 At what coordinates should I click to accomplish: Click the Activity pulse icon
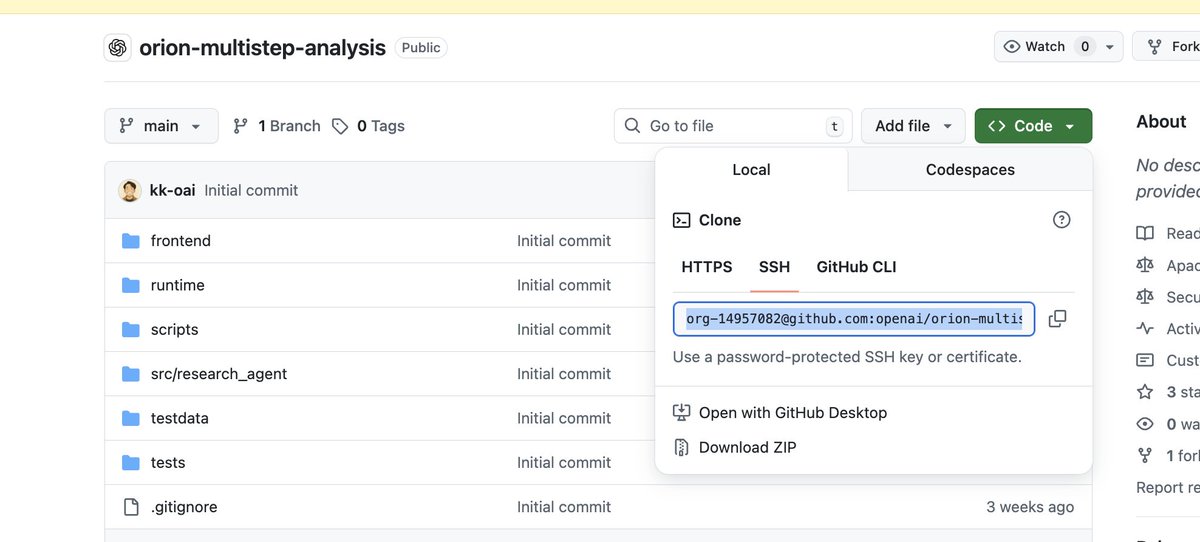pos(1145,328)
